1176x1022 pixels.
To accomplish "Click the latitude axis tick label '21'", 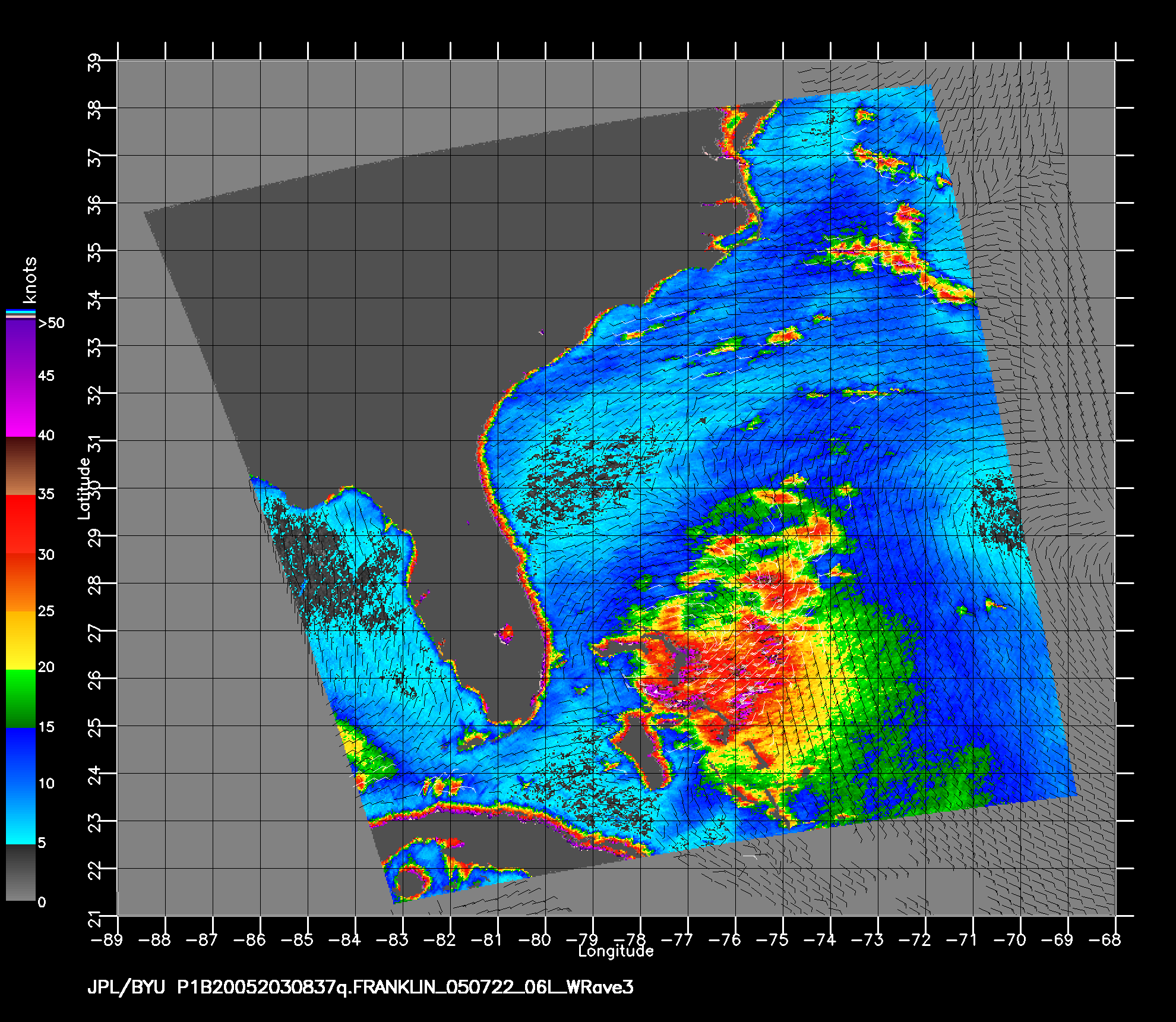I will coord(94,919).
